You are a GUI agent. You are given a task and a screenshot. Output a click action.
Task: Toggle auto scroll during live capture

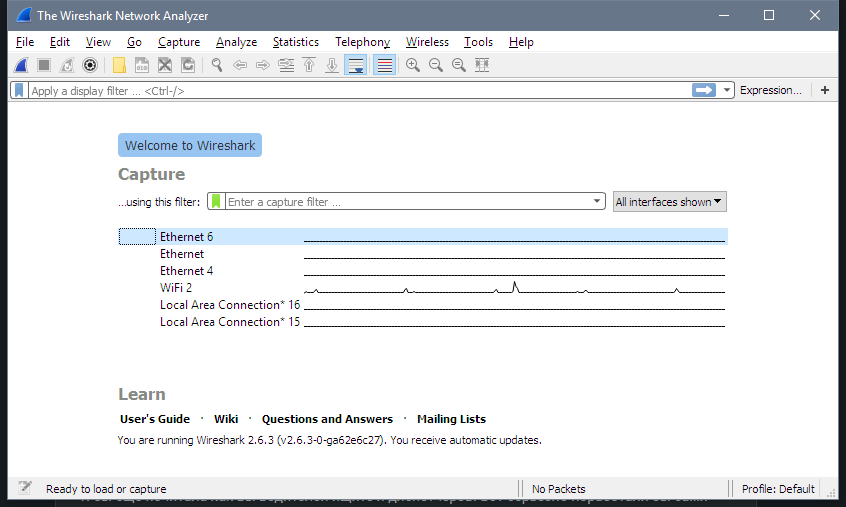click(x=356, y=65)
